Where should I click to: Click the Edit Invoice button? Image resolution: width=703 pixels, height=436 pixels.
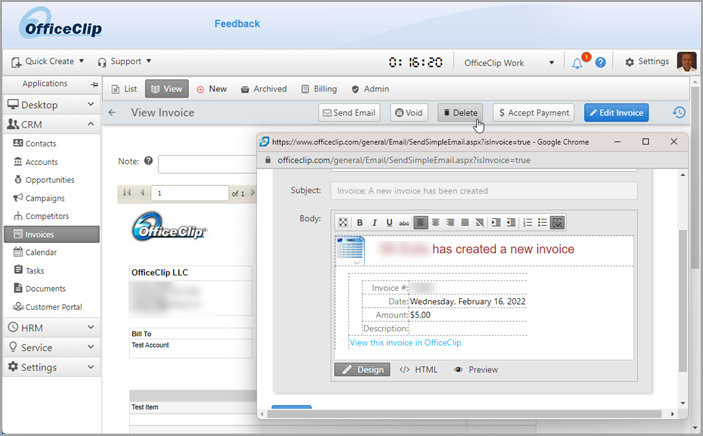click(x=616, y=113)
